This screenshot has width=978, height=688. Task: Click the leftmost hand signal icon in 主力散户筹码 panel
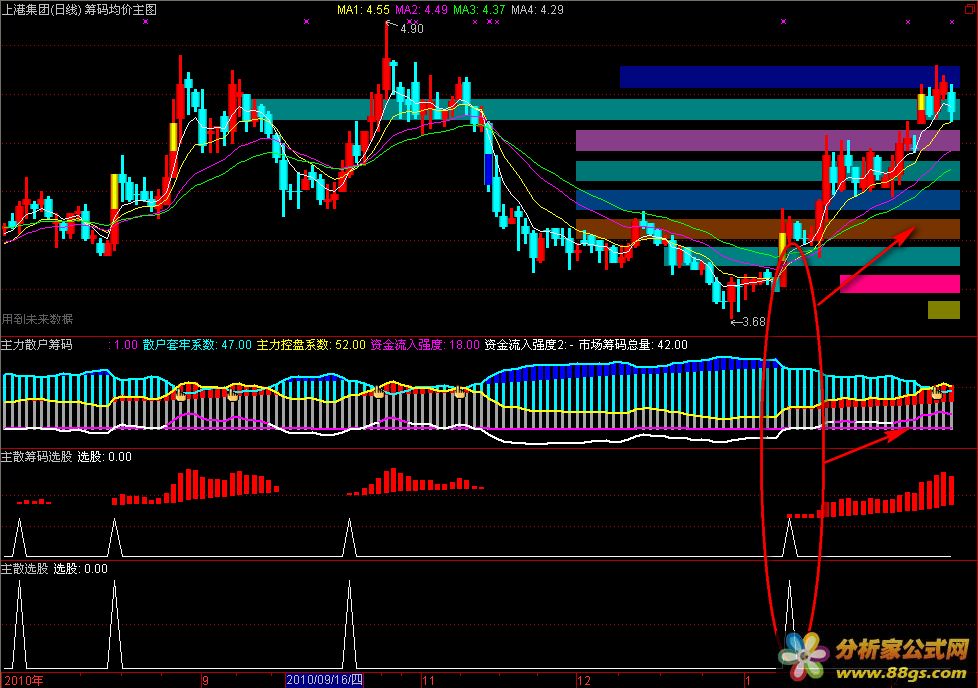pyautogui.click(x=181, y=395)
